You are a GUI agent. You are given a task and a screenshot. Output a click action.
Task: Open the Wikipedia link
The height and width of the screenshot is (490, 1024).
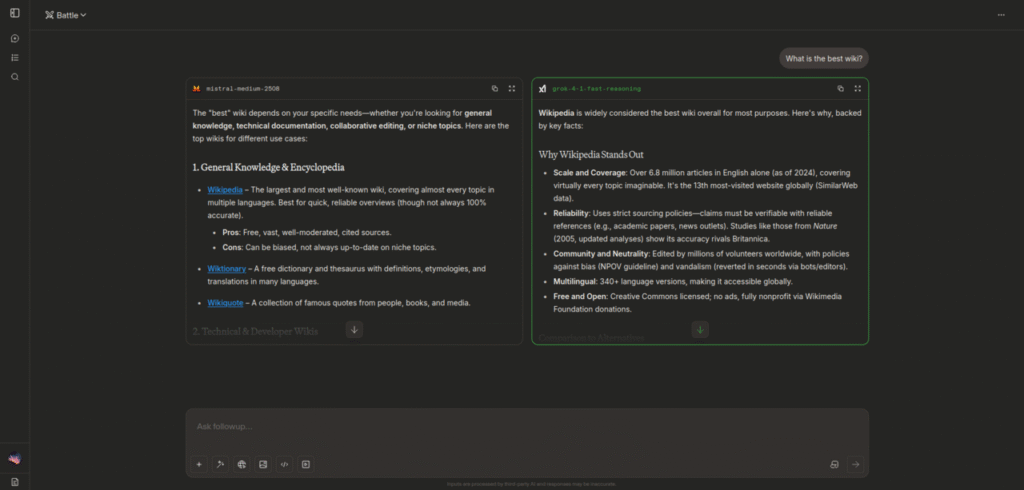[x=225, y=190]
